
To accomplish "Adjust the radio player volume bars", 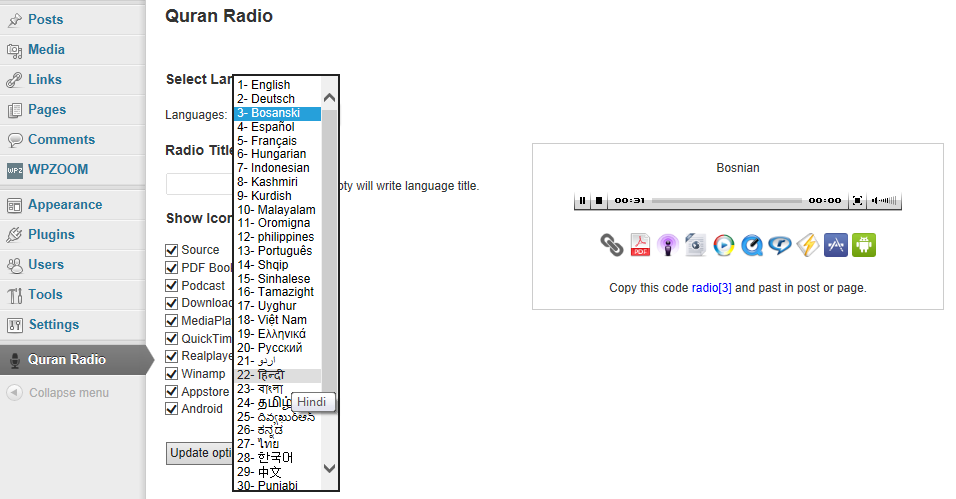I will [x=884, y=200].
